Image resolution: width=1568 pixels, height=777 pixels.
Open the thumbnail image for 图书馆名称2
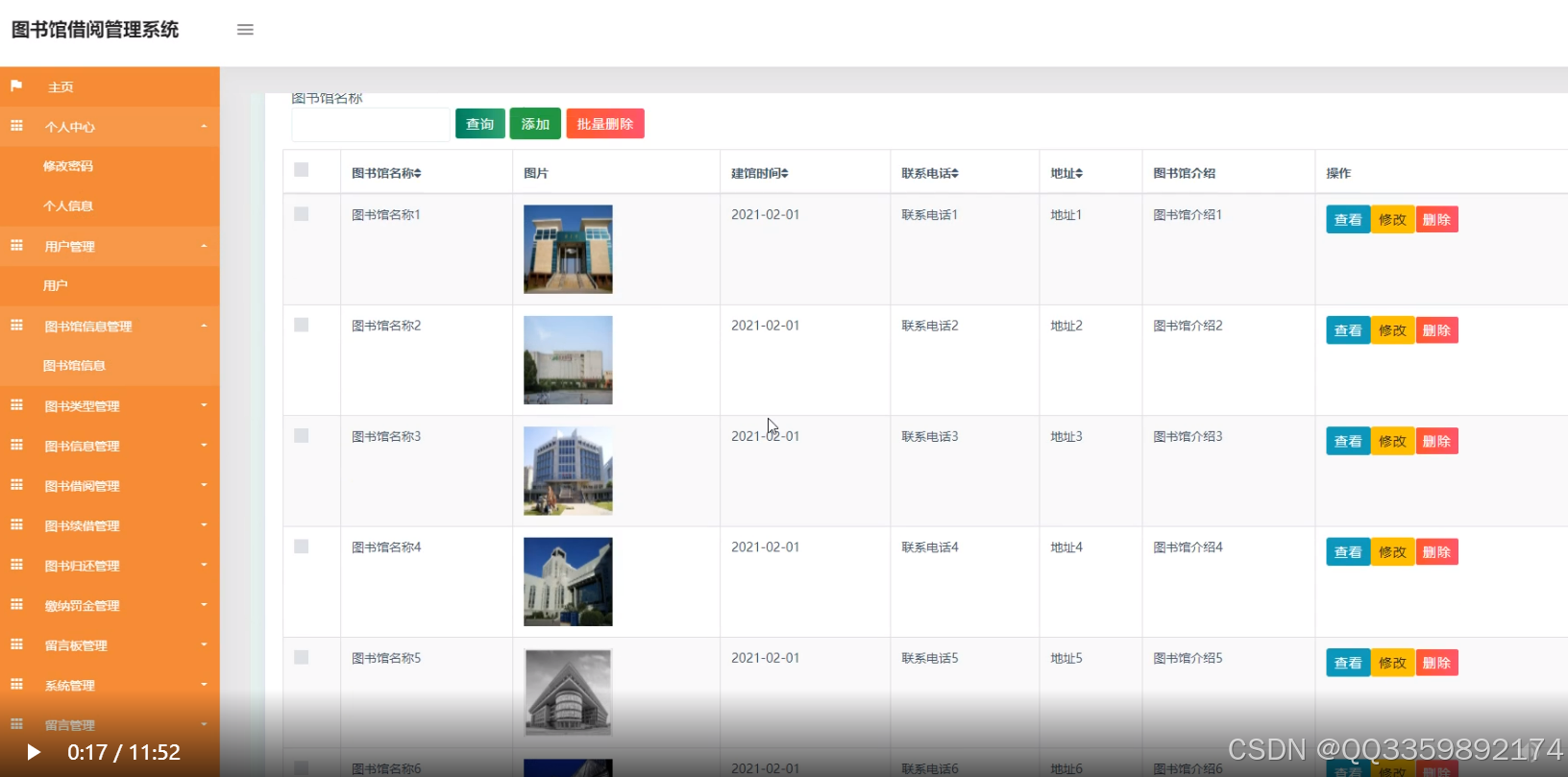tap(568, 360)
